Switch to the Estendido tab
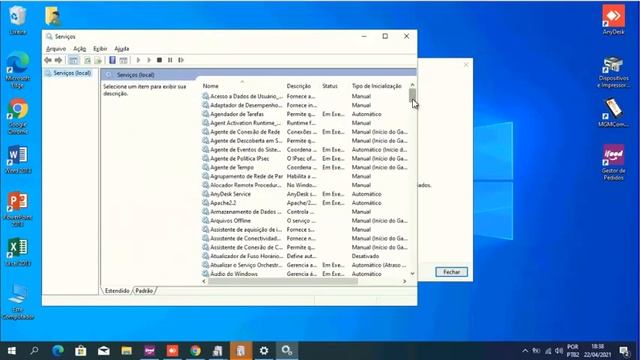 pos(117,291)
